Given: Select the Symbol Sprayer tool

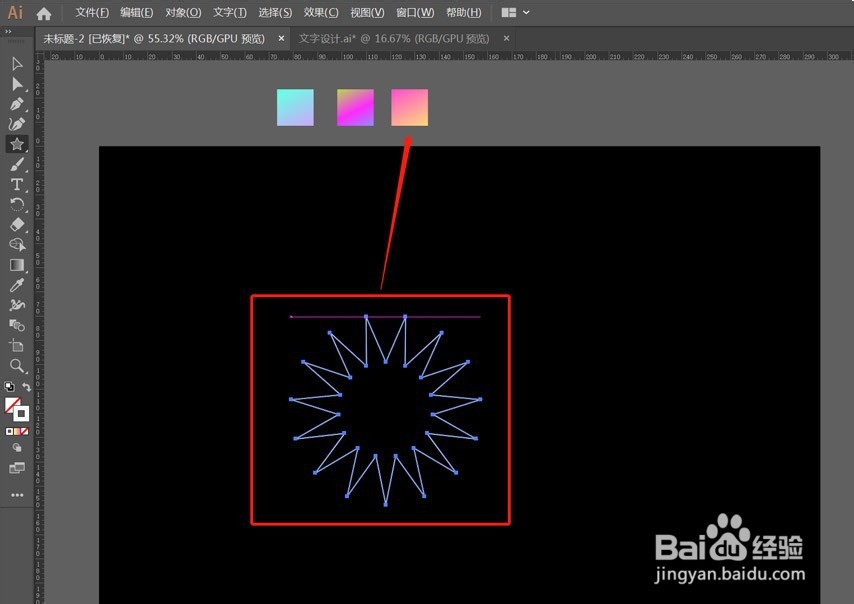Looking at the screenshot, I should [x=17, y=305].
